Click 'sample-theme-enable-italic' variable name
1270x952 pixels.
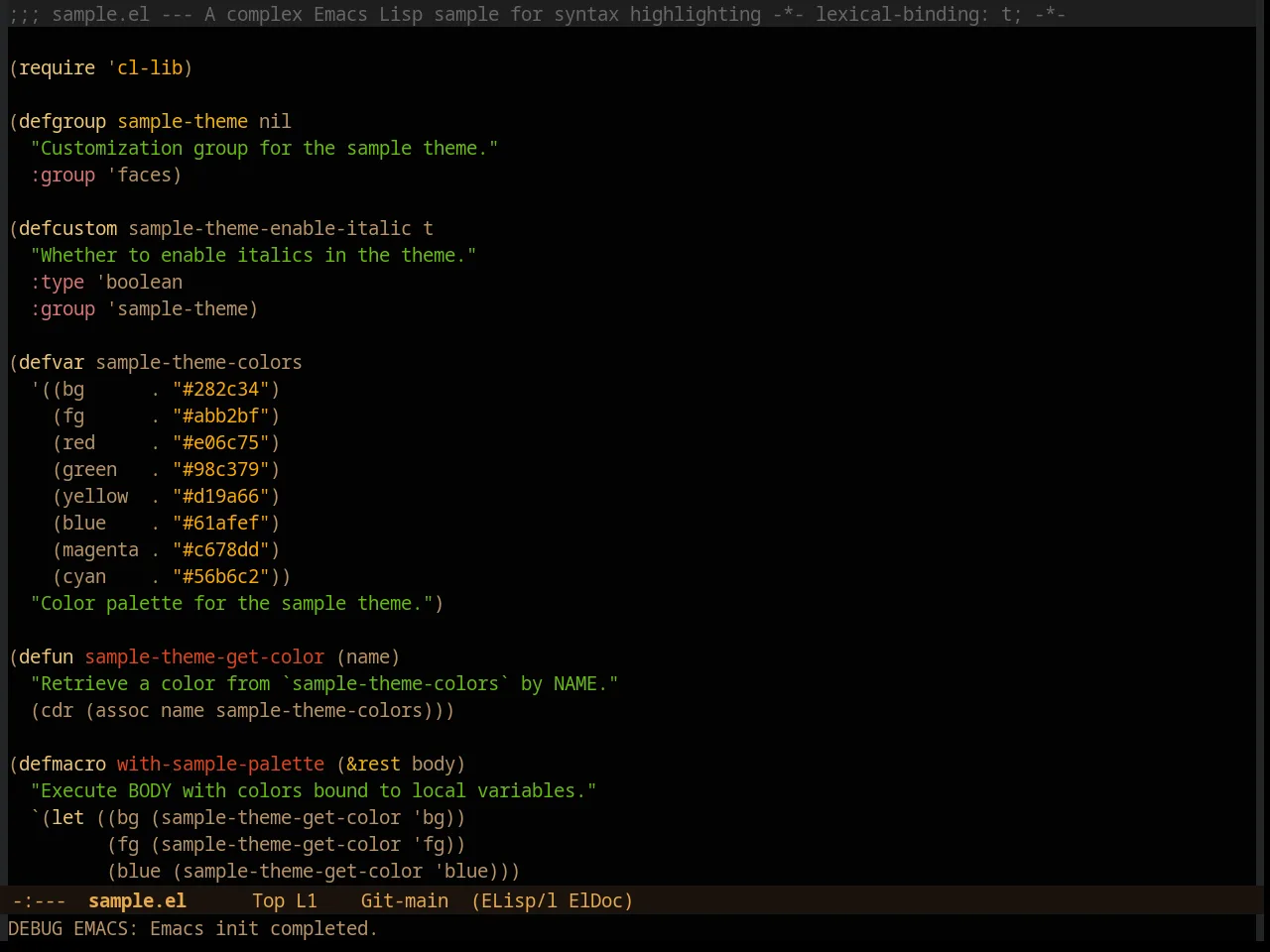click(x=270, y=228)
